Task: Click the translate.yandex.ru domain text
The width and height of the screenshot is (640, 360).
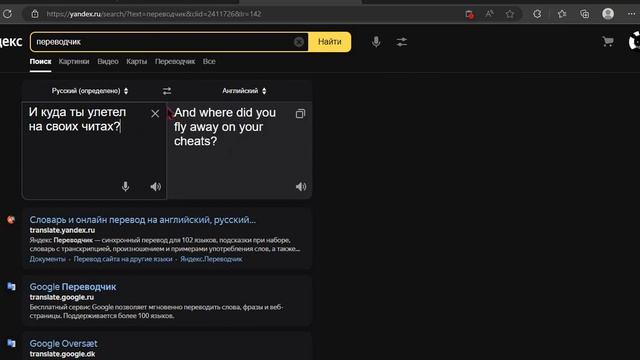Action: click(x=62, y=230)
